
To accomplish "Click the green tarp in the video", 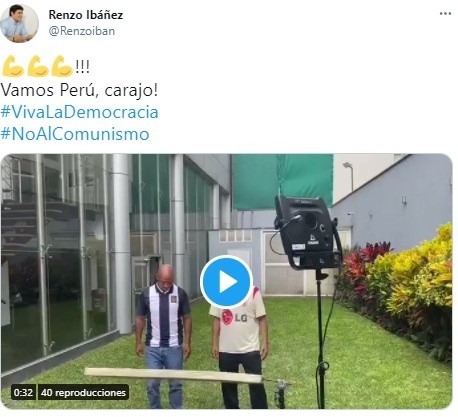I will point(283,182).
